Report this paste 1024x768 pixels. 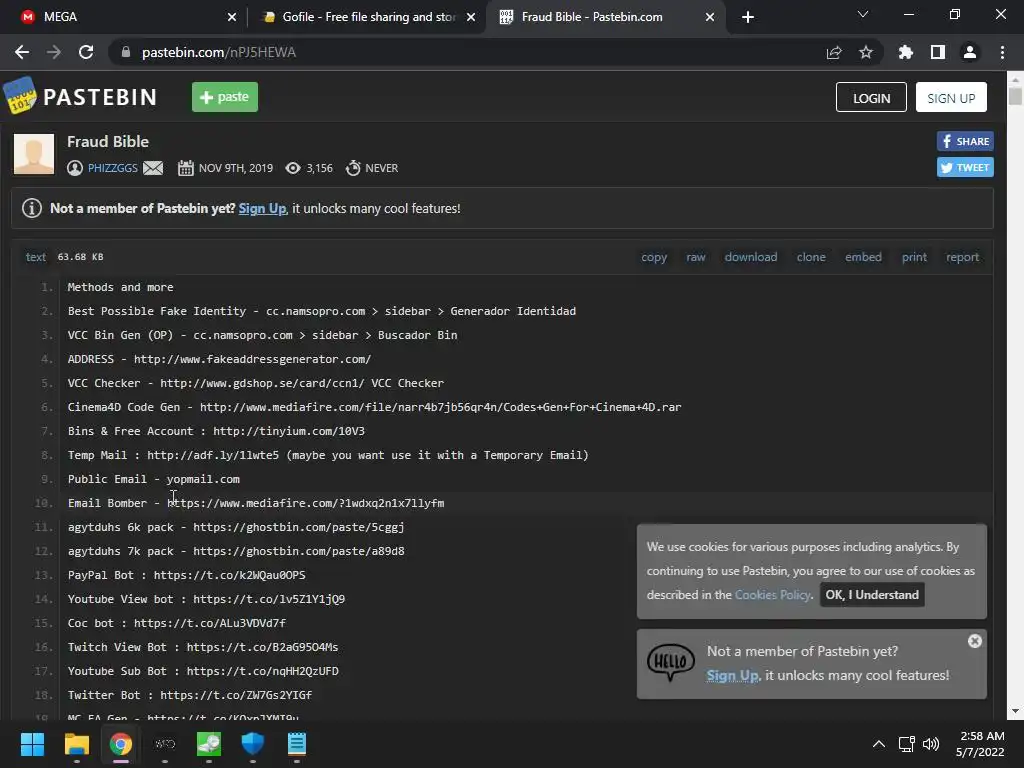tap(963, 257)
